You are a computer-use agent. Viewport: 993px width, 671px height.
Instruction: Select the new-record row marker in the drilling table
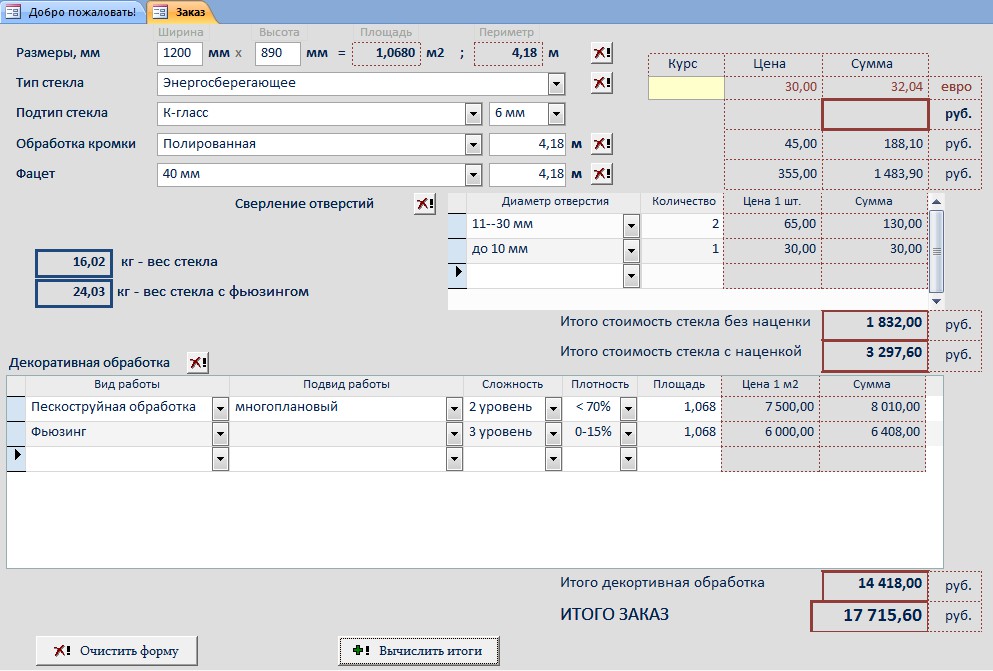tap(457, 276)
